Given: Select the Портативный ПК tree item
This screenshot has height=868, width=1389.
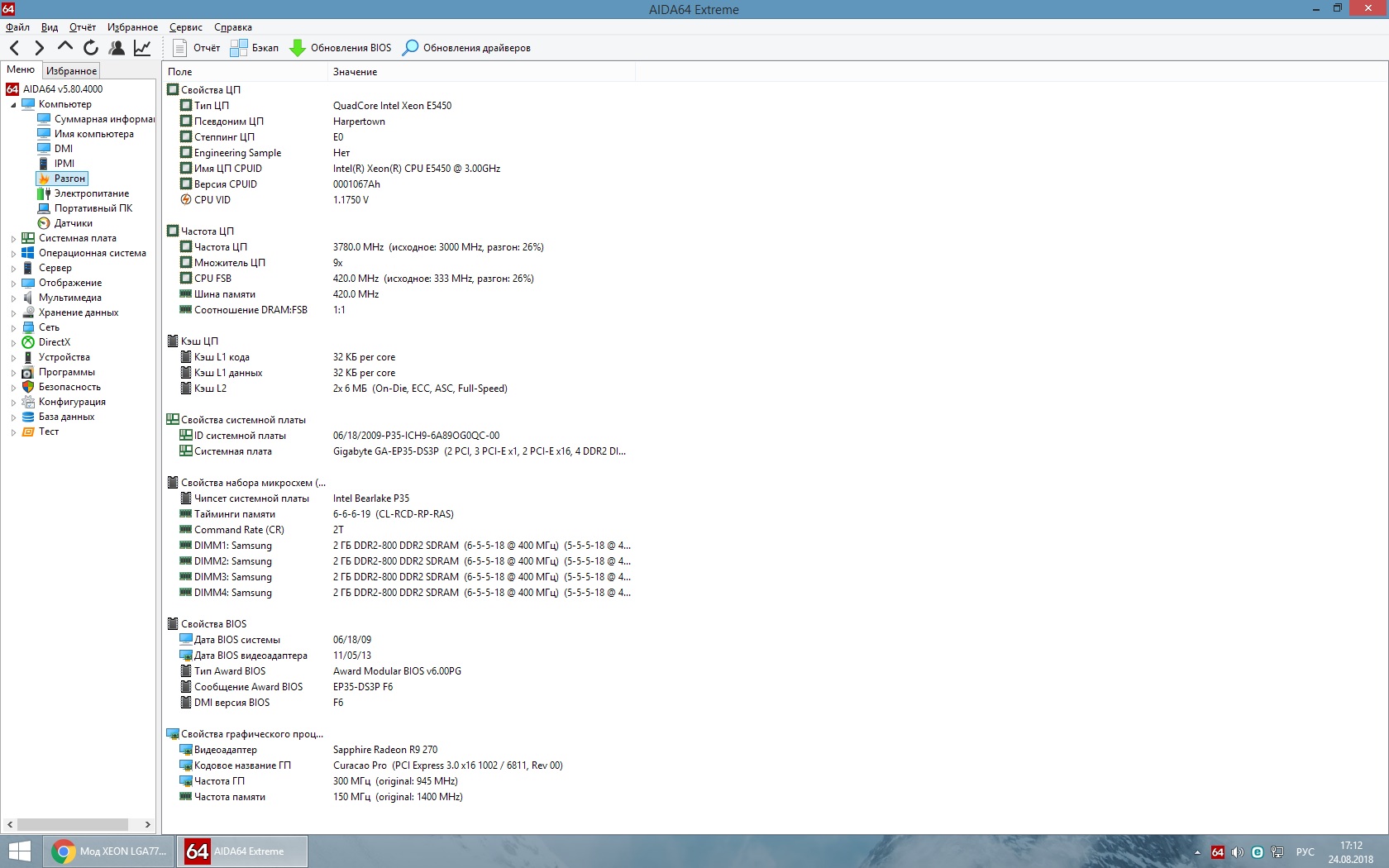Looking at the screenshot, I should pyautogui.click(x=85, y=208).
